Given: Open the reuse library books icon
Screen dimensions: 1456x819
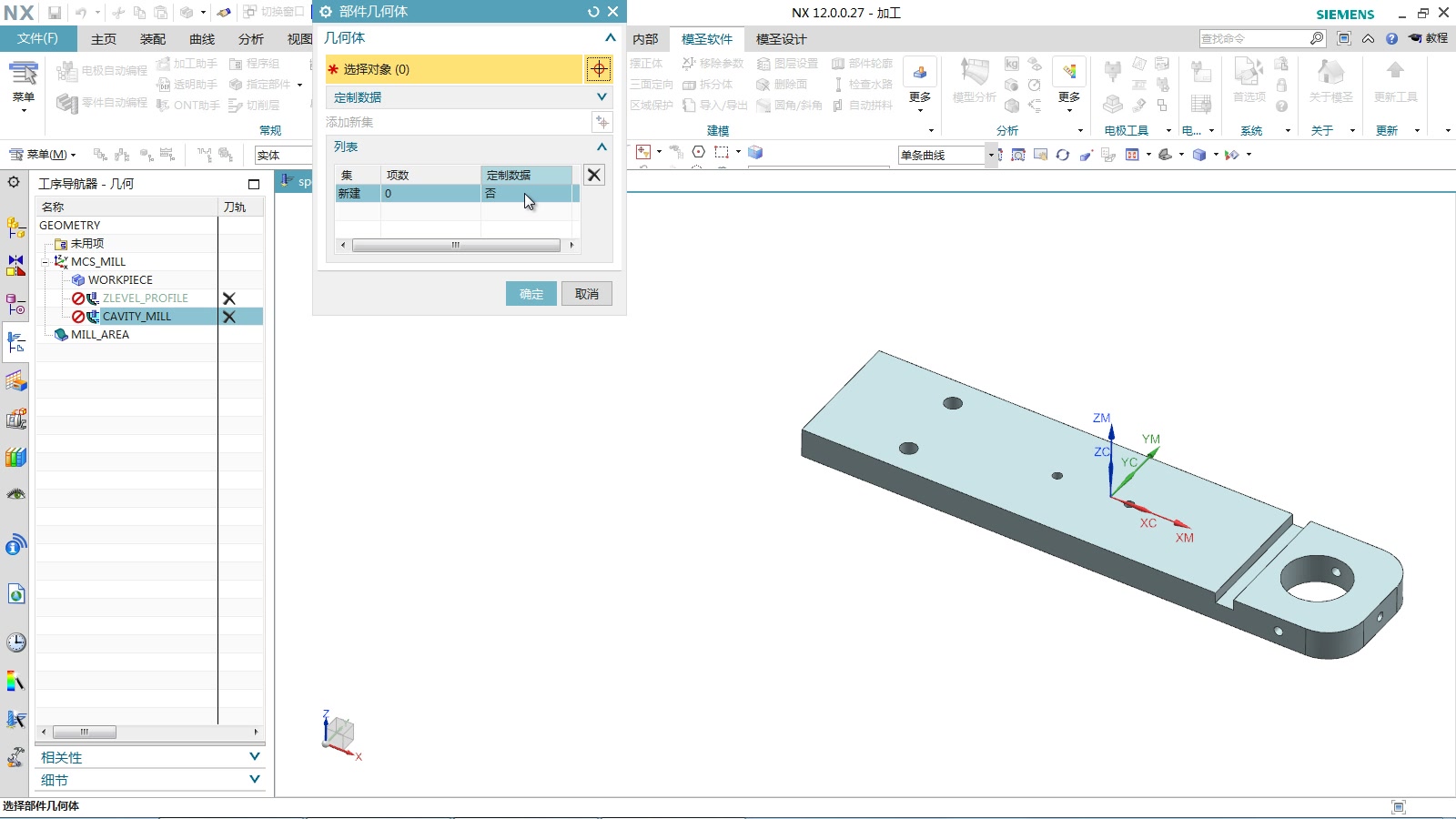Looking at the screenshot, I should click(x=15, y=457).
